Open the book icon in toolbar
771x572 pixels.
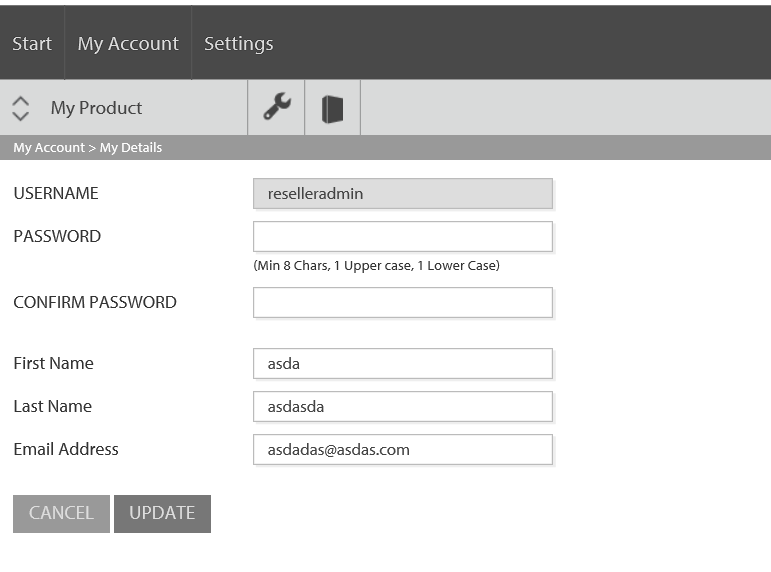click(332, 109)
